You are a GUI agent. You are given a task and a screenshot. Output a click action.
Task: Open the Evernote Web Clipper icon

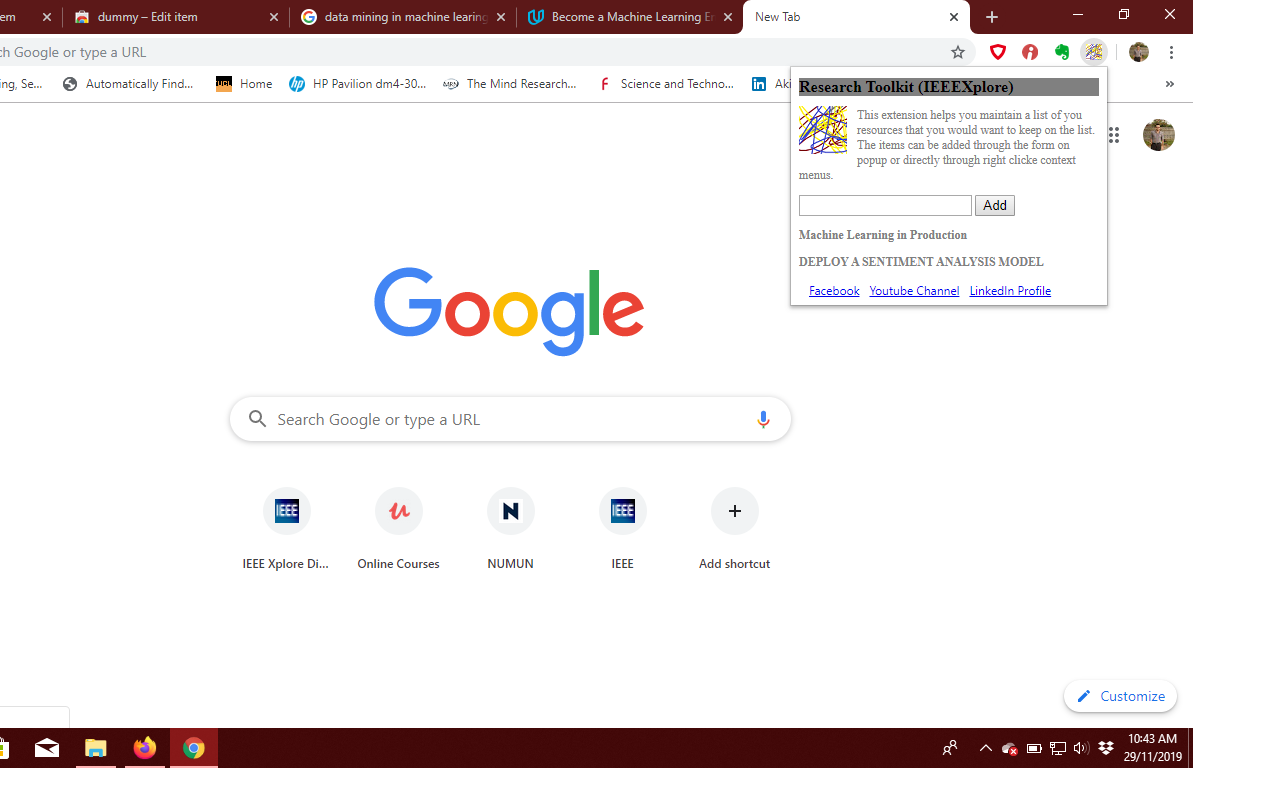[x=1061, y=52]
